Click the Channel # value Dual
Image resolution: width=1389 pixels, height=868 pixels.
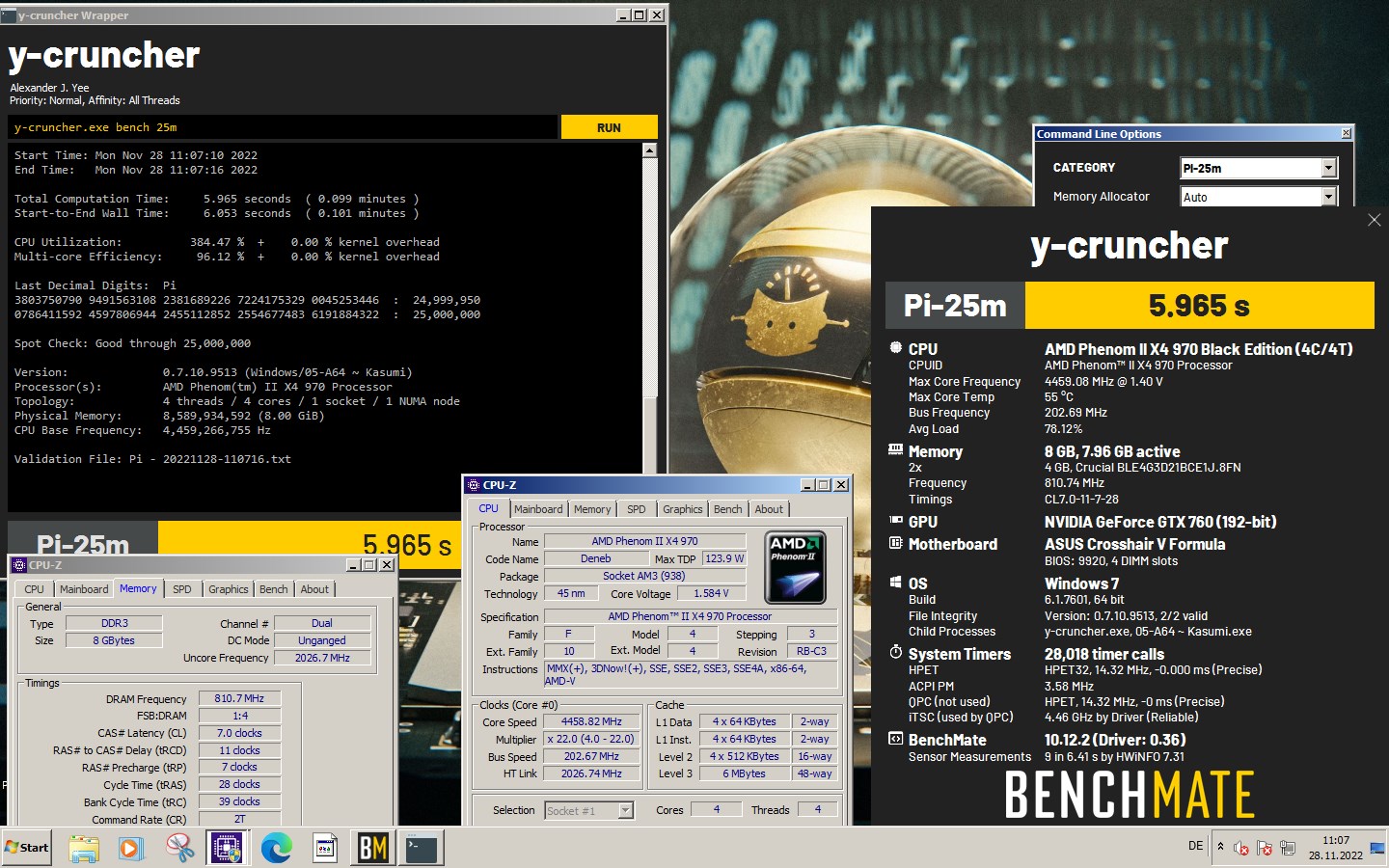322,623
